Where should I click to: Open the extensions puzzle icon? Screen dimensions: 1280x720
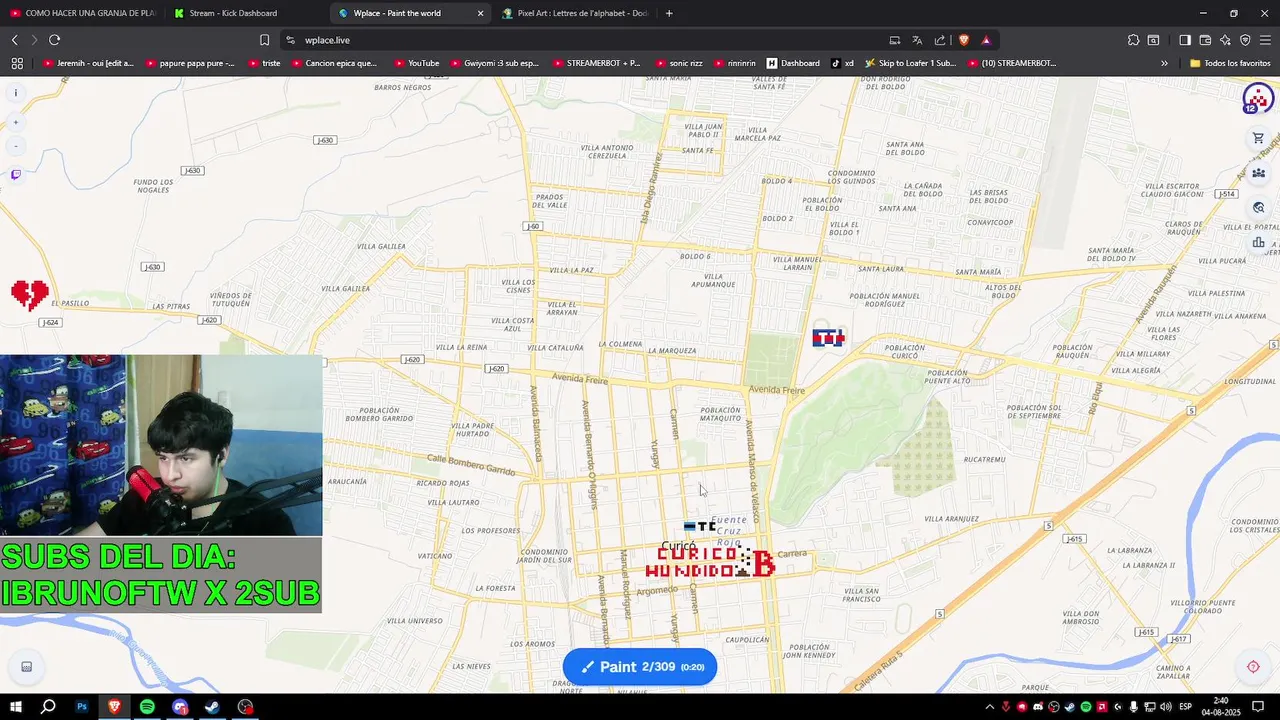(1133, 40)
